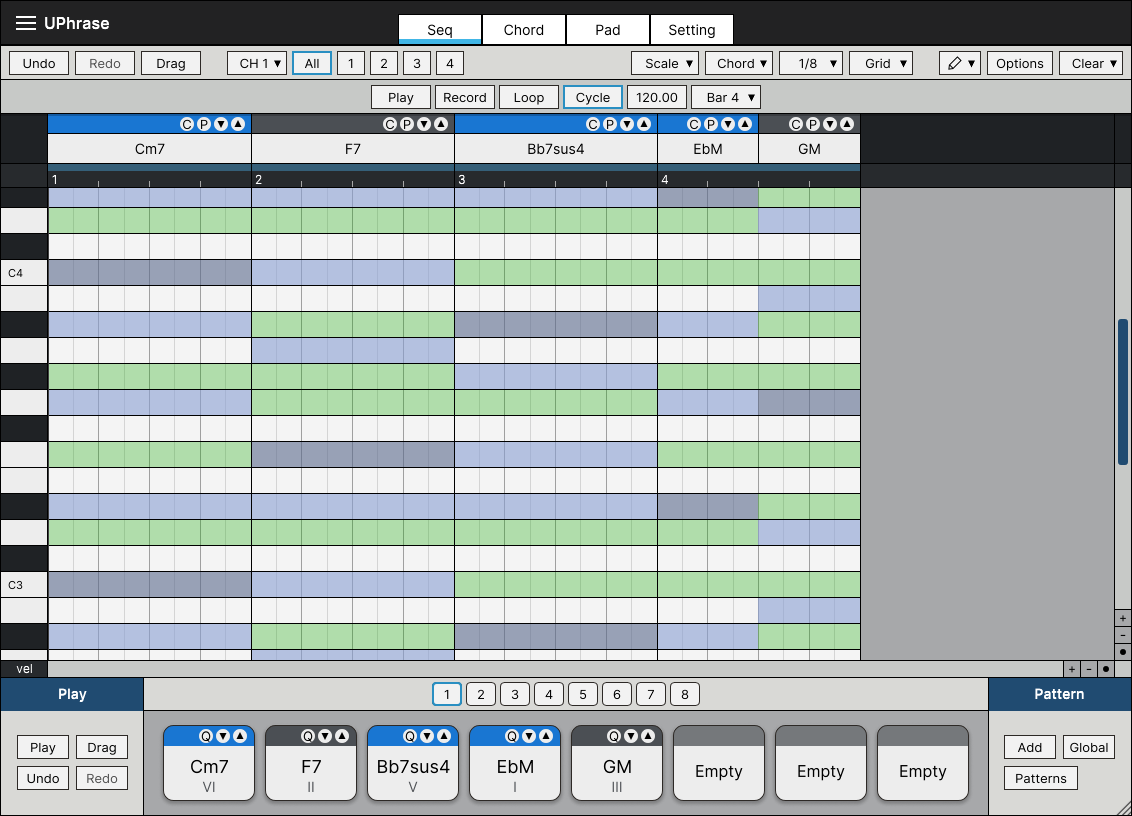Click the Q icon on Bb7sus4 chord pad
The image size is (1132, 816).
[x=409, y=736]
